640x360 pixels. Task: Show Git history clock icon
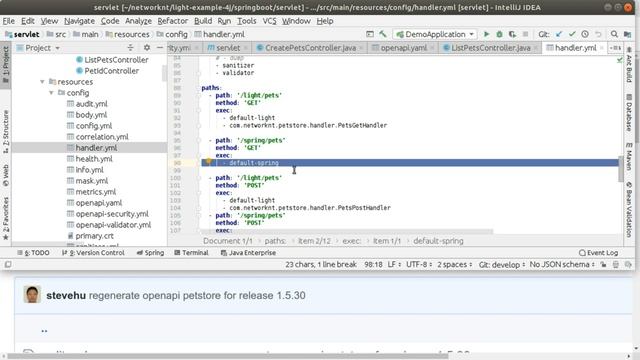coord(585,34)
